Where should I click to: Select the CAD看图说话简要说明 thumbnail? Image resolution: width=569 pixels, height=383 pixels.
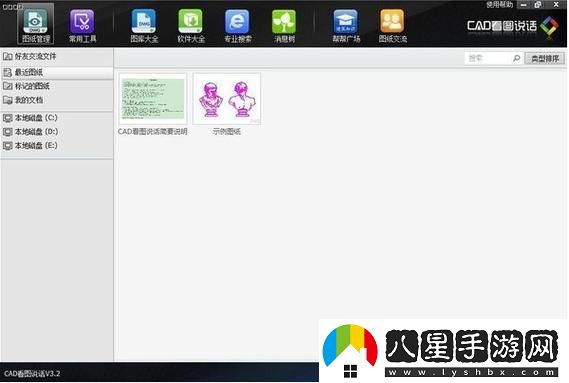(x=153, y=99)
